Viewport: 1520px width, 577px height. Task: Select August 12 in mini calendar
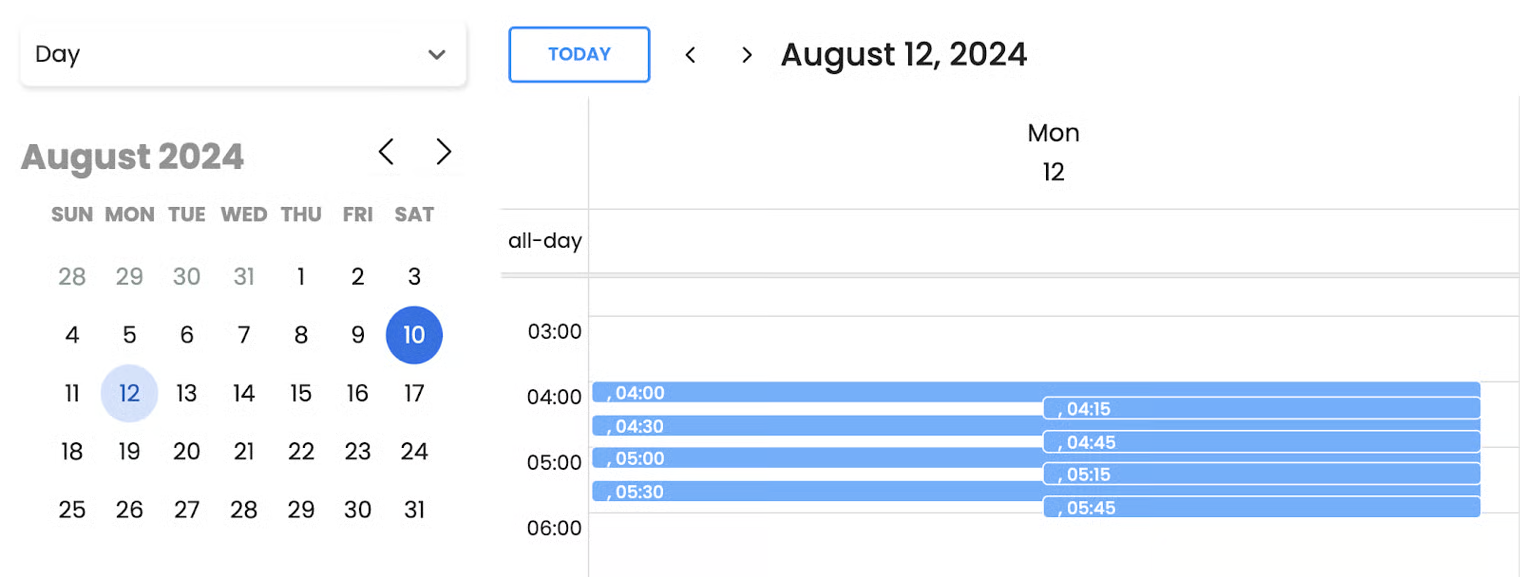tap(129, 393)
